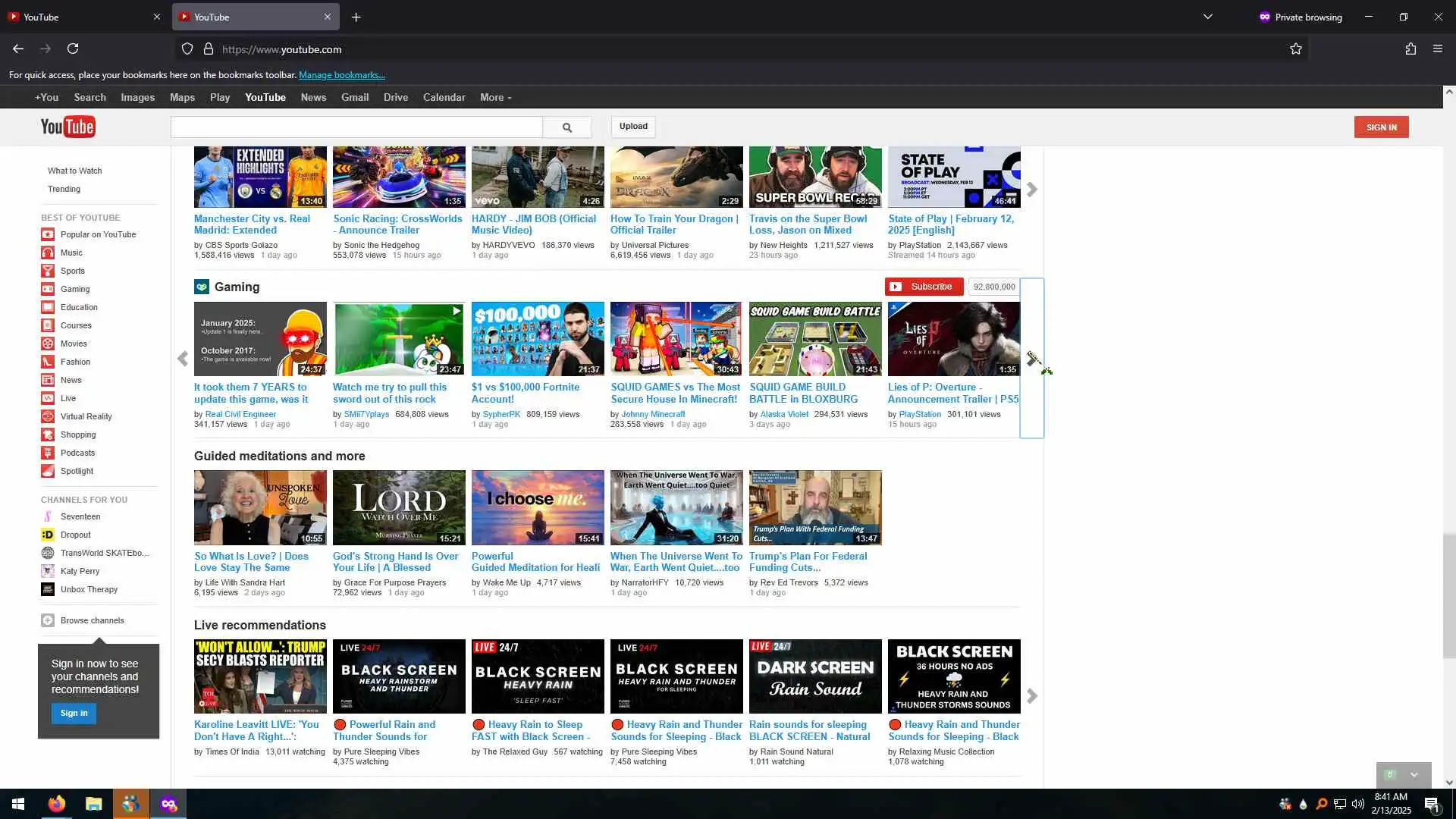1456x819 pixels.
Task: Click the search magnifier button
Action: click(566, 127)
